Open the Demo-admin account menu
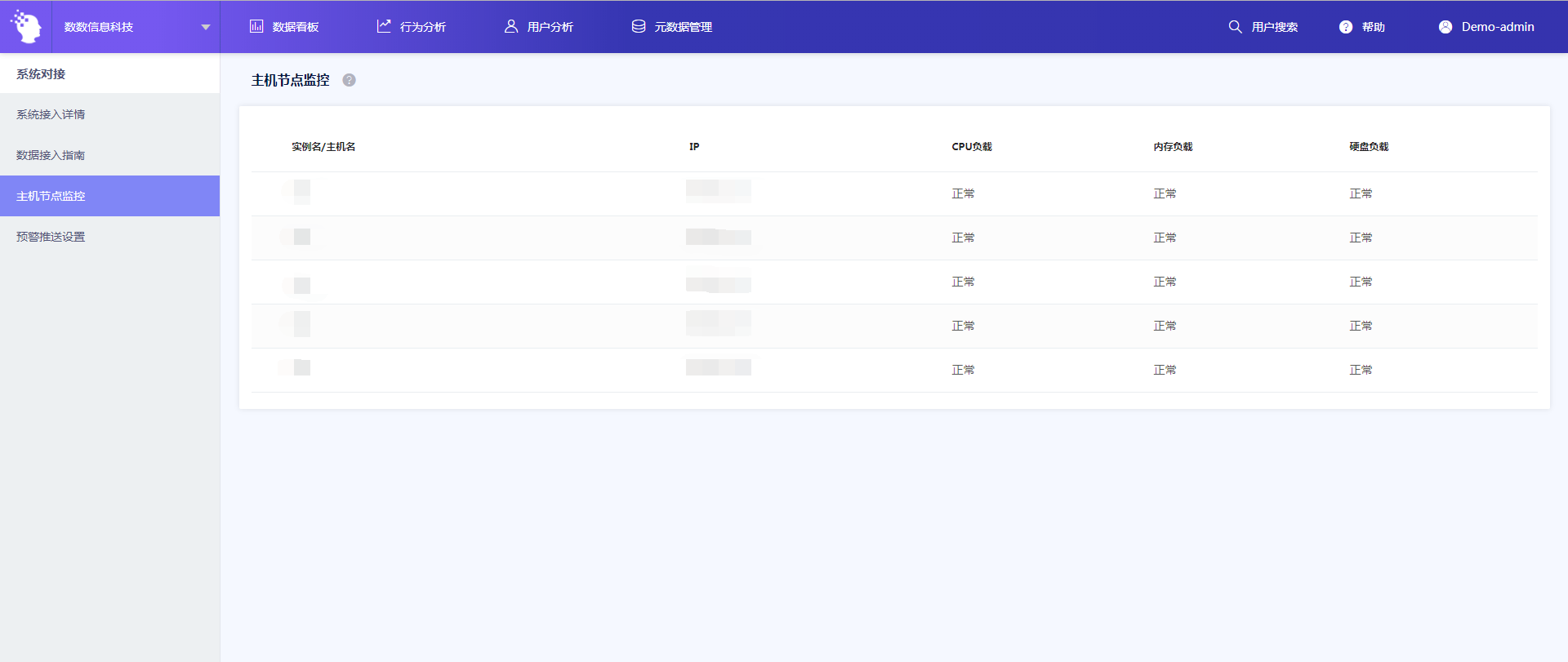The image size is (1568, 662). 1497,27
